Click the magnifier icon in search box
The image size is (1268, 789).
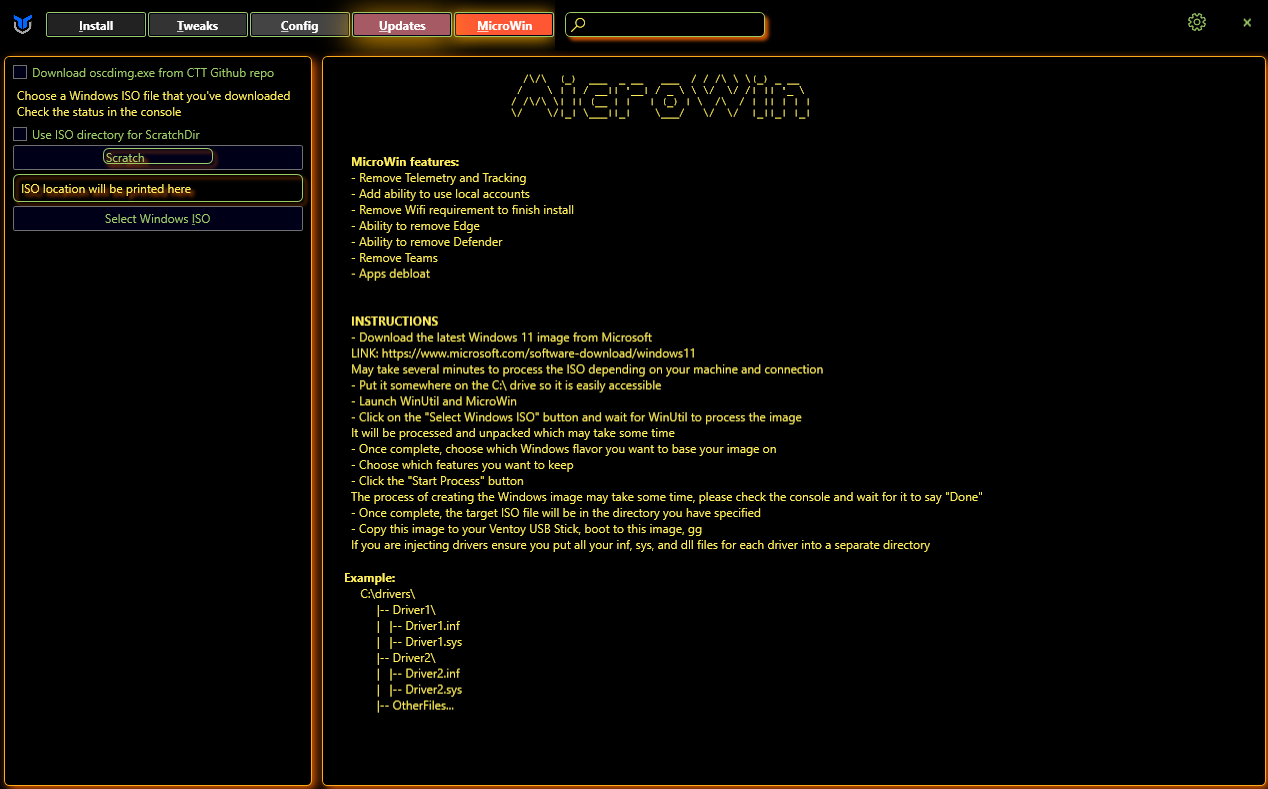[578, 25]
